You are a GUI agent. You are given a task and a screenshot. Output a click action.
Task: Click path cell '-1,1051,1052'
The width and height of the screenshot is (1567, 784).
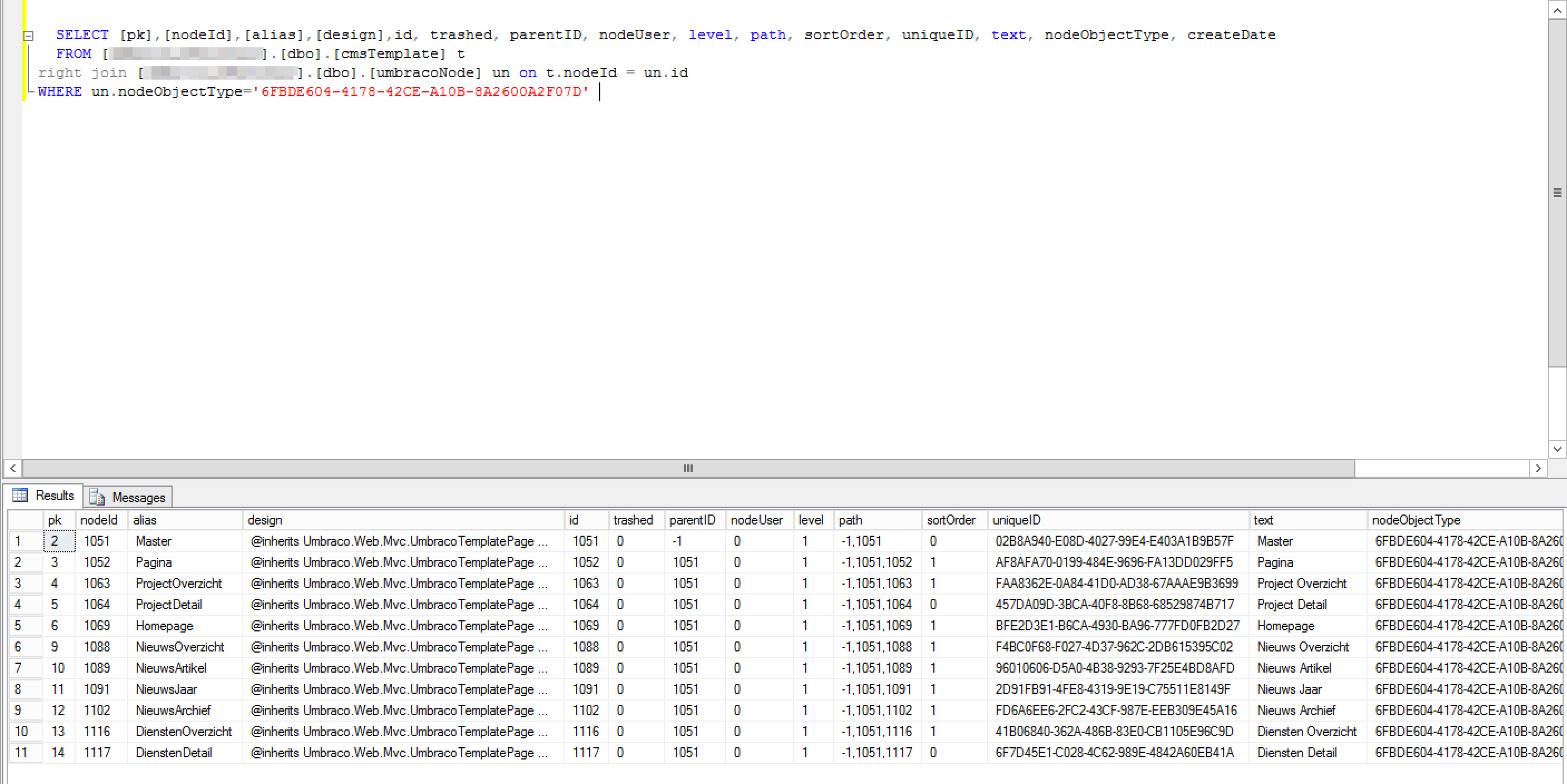(878, 562)
